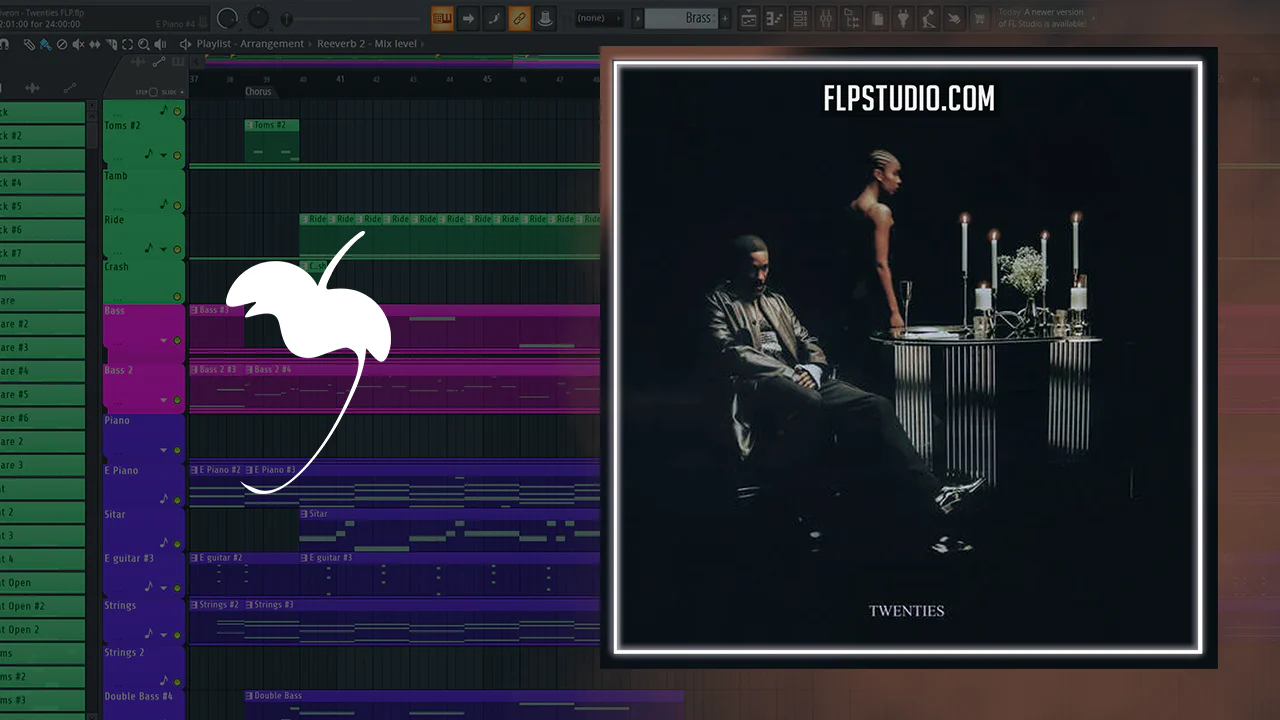Mute the Crash track

click(x=178, y=296)
